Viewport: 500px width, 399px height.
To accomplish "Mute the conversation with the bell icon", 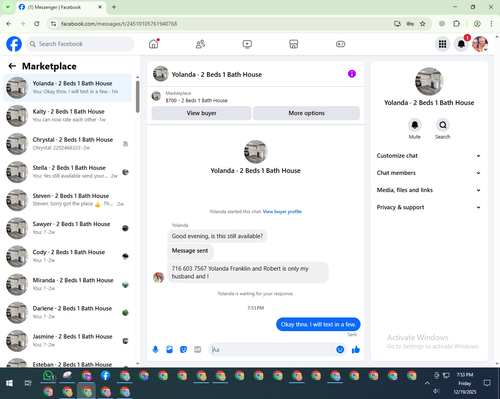I will tap(415, 125).
